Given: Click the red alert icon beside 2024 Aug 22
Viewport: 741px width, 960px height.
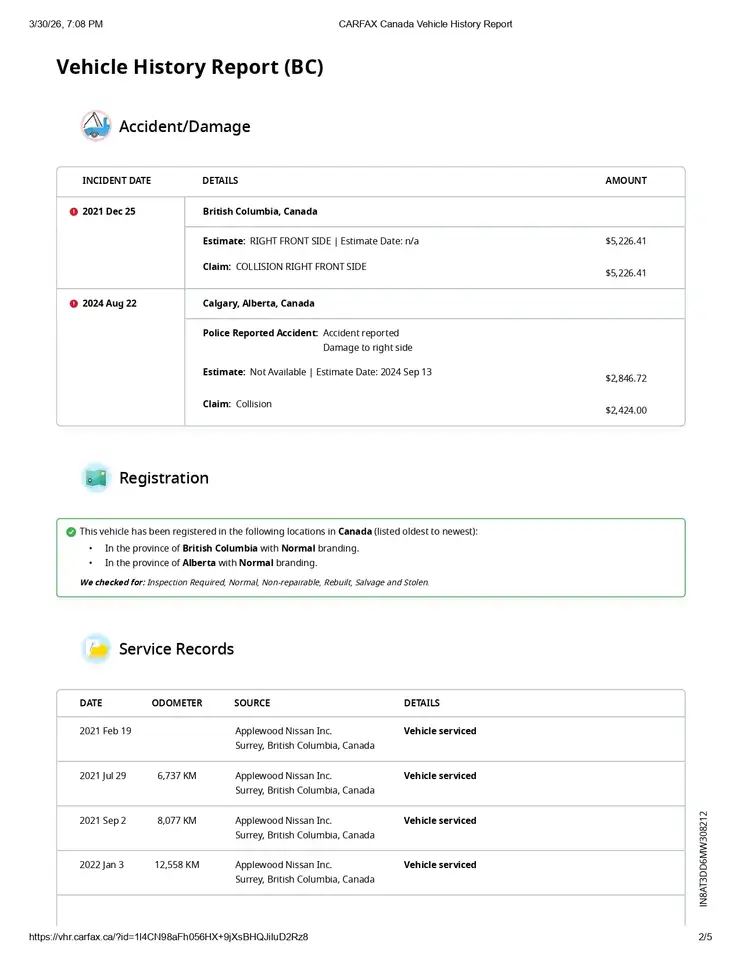Looking at the screenshot, I should click(x=73, y=304).
